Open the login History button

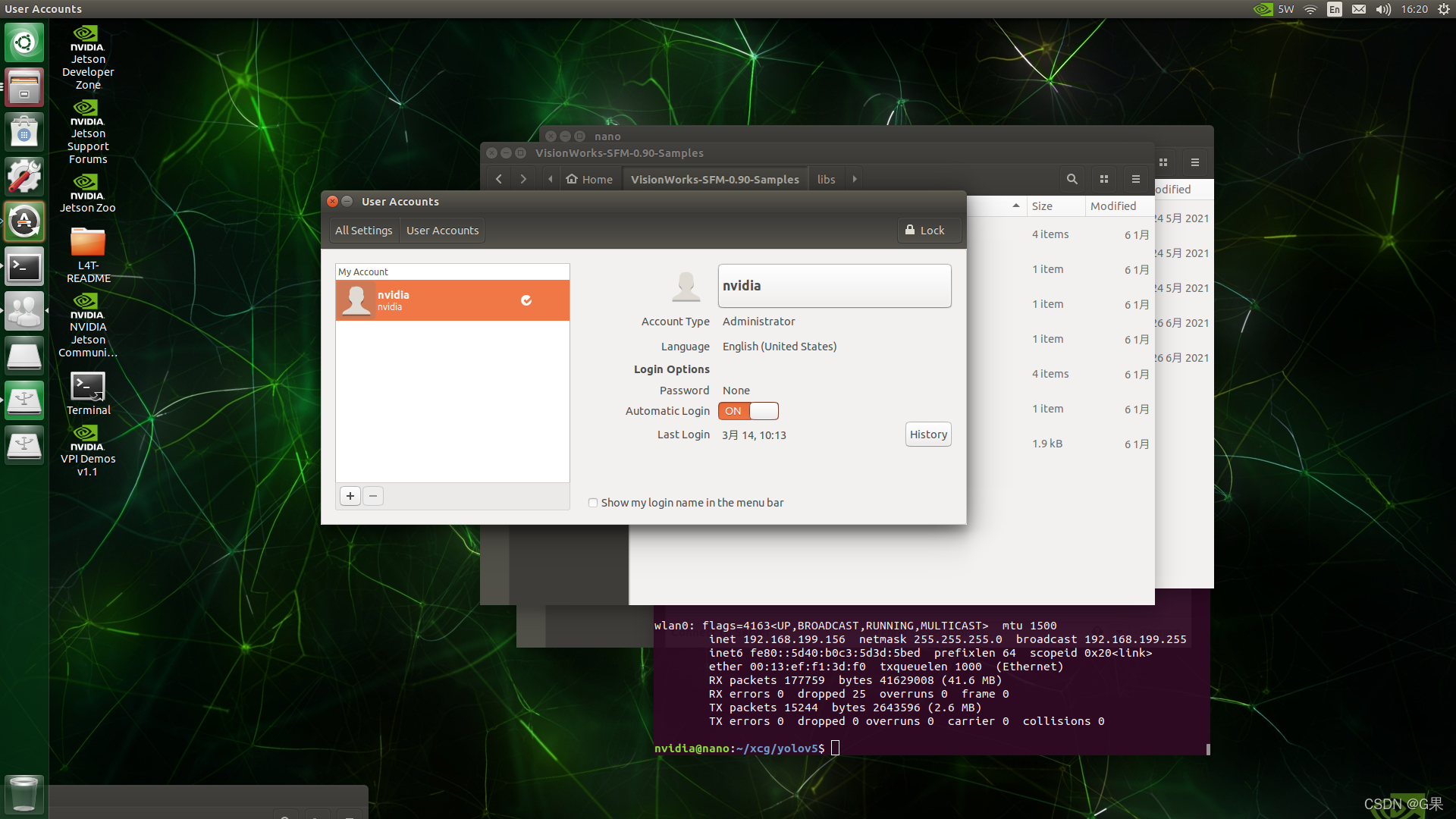928,435
